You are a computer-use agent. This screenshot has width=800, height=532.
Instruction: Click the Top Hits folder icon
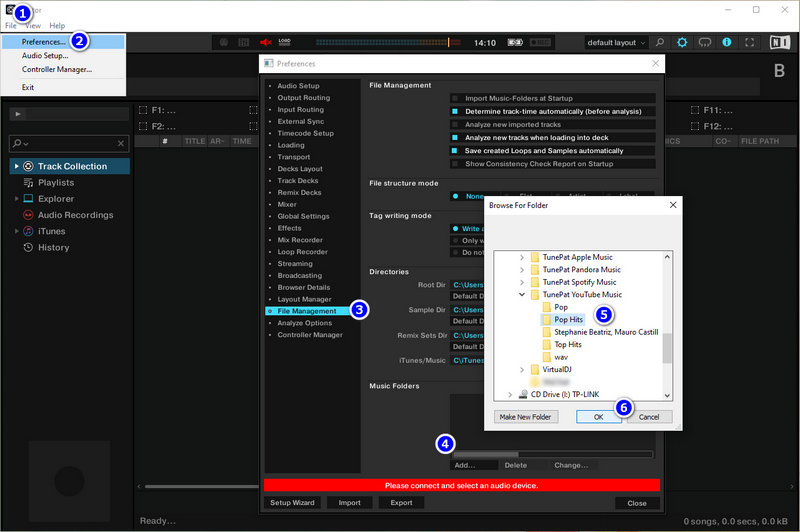(546, 345)
